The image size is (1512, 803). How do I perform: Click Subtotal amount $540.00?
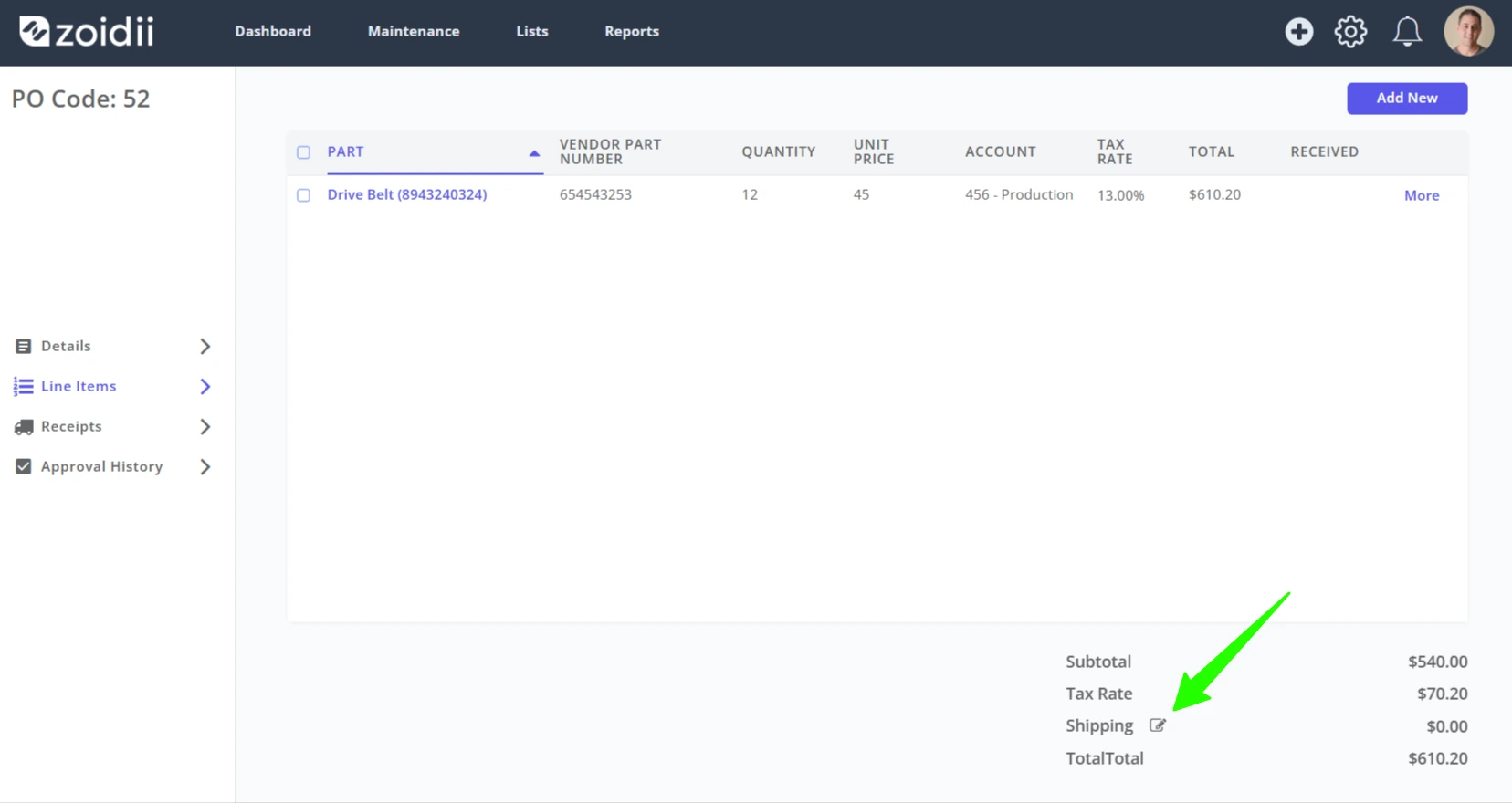1438,662
